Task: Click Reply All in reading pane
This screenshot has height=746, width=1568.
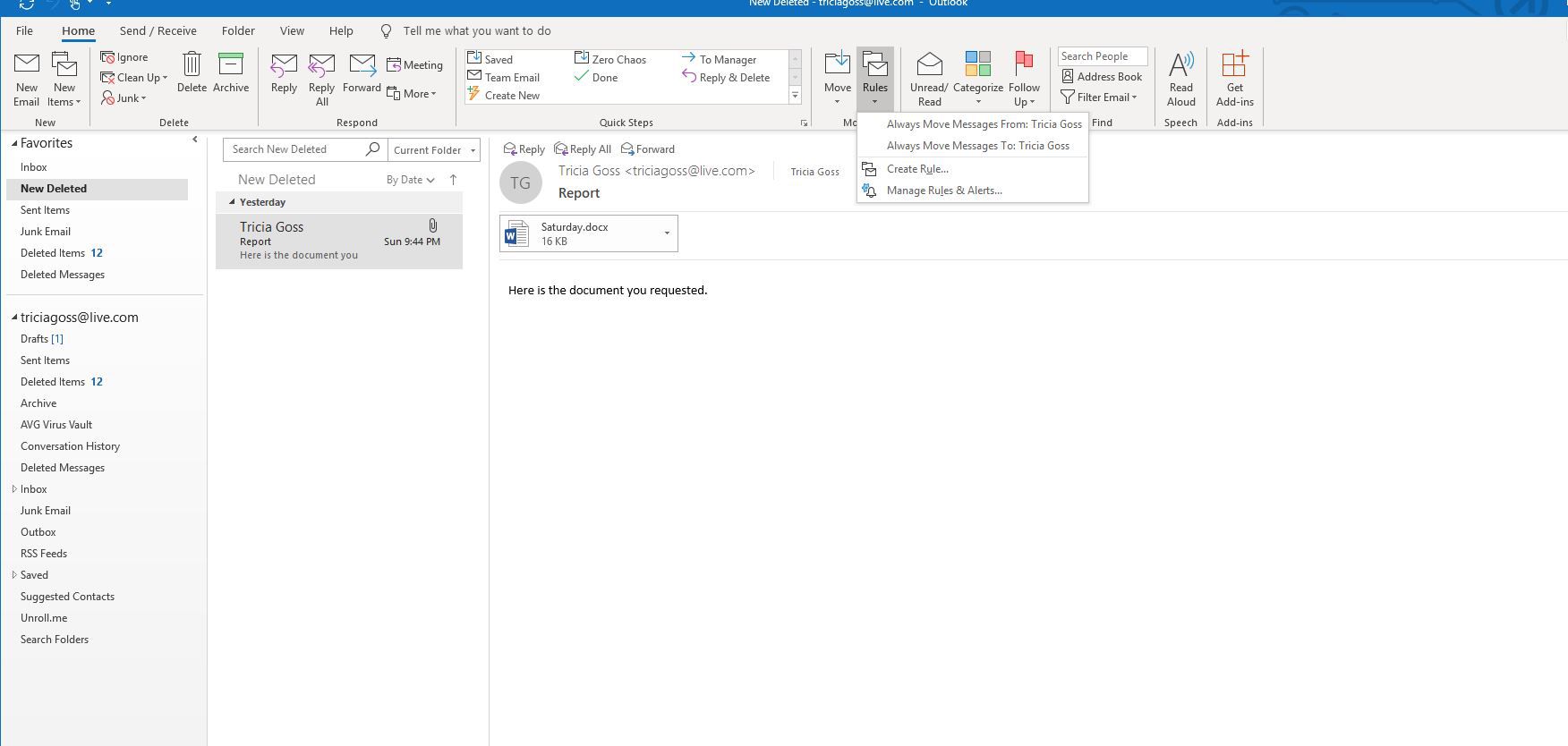Action: [583, 149]
